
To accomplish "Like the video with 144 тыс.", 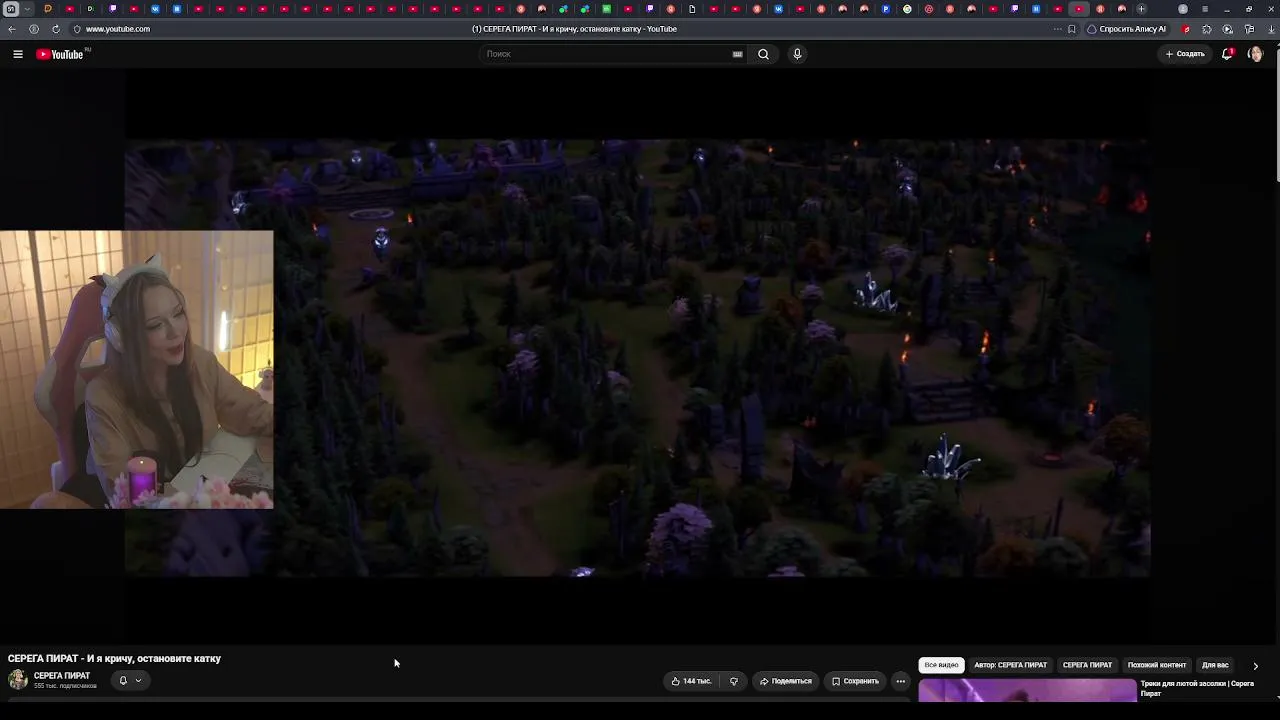I will (691, 681).
